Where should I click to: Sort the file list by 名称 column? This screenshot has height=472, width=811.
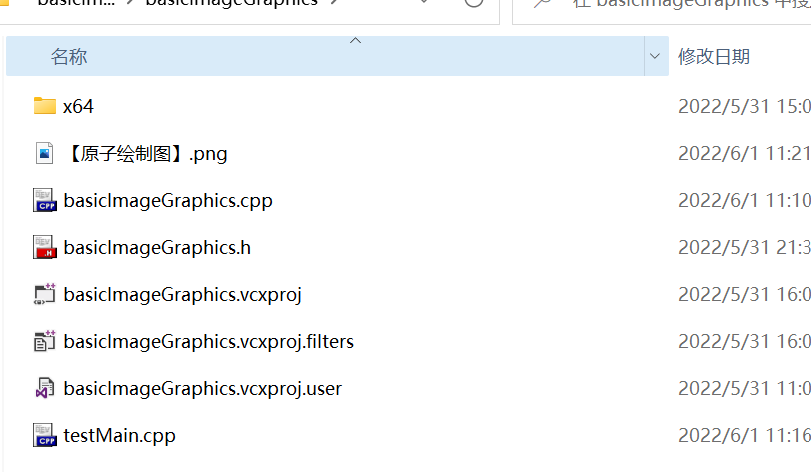(x=69, y=56)
